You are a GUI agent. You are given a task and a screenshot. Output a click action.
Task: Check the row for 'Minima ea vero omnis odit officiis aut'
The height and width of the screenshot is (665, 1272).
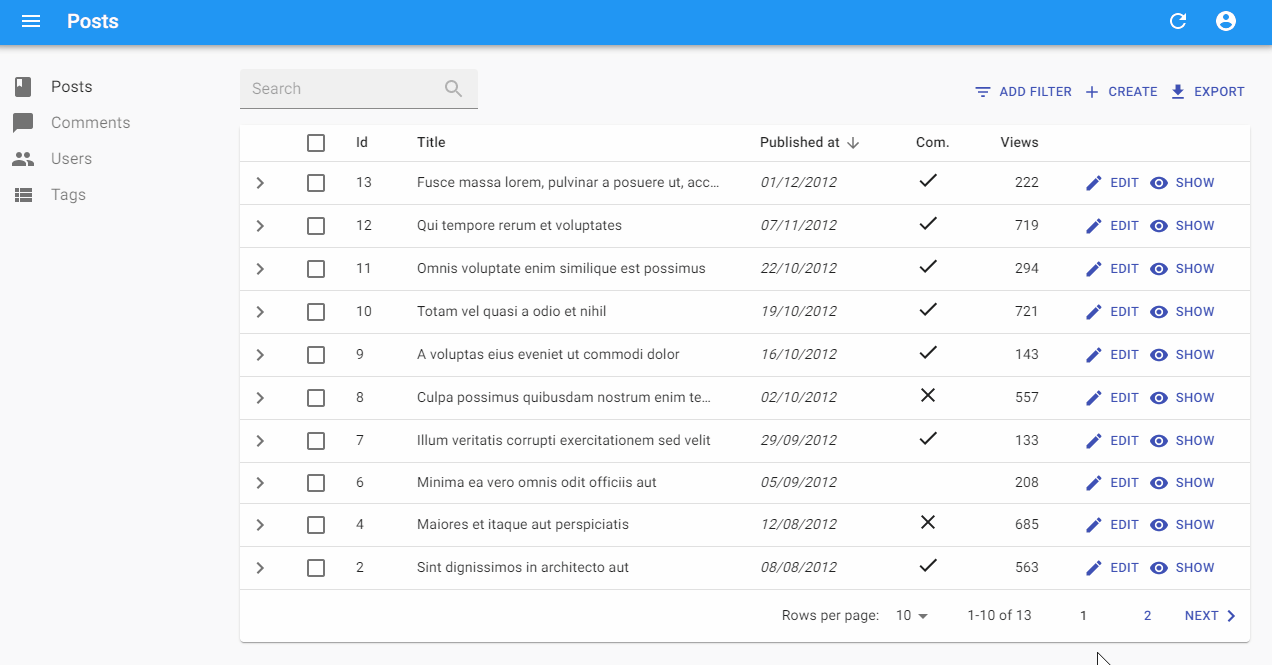click(316, 483)
